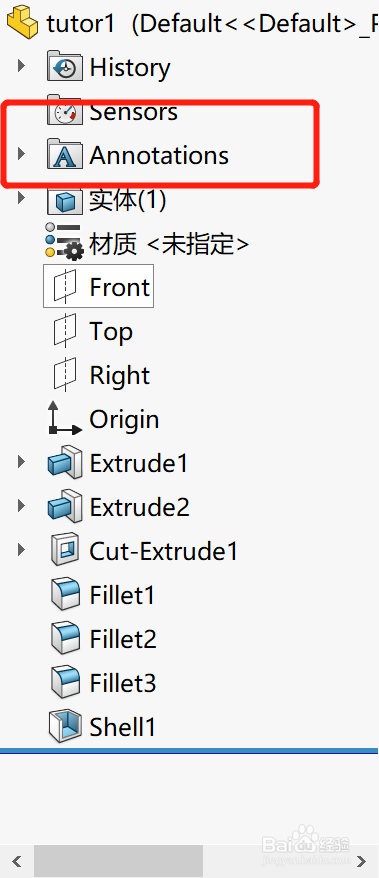Select the Fillet3 feature label
Viewport: 379px width, 878px height.
123,683
